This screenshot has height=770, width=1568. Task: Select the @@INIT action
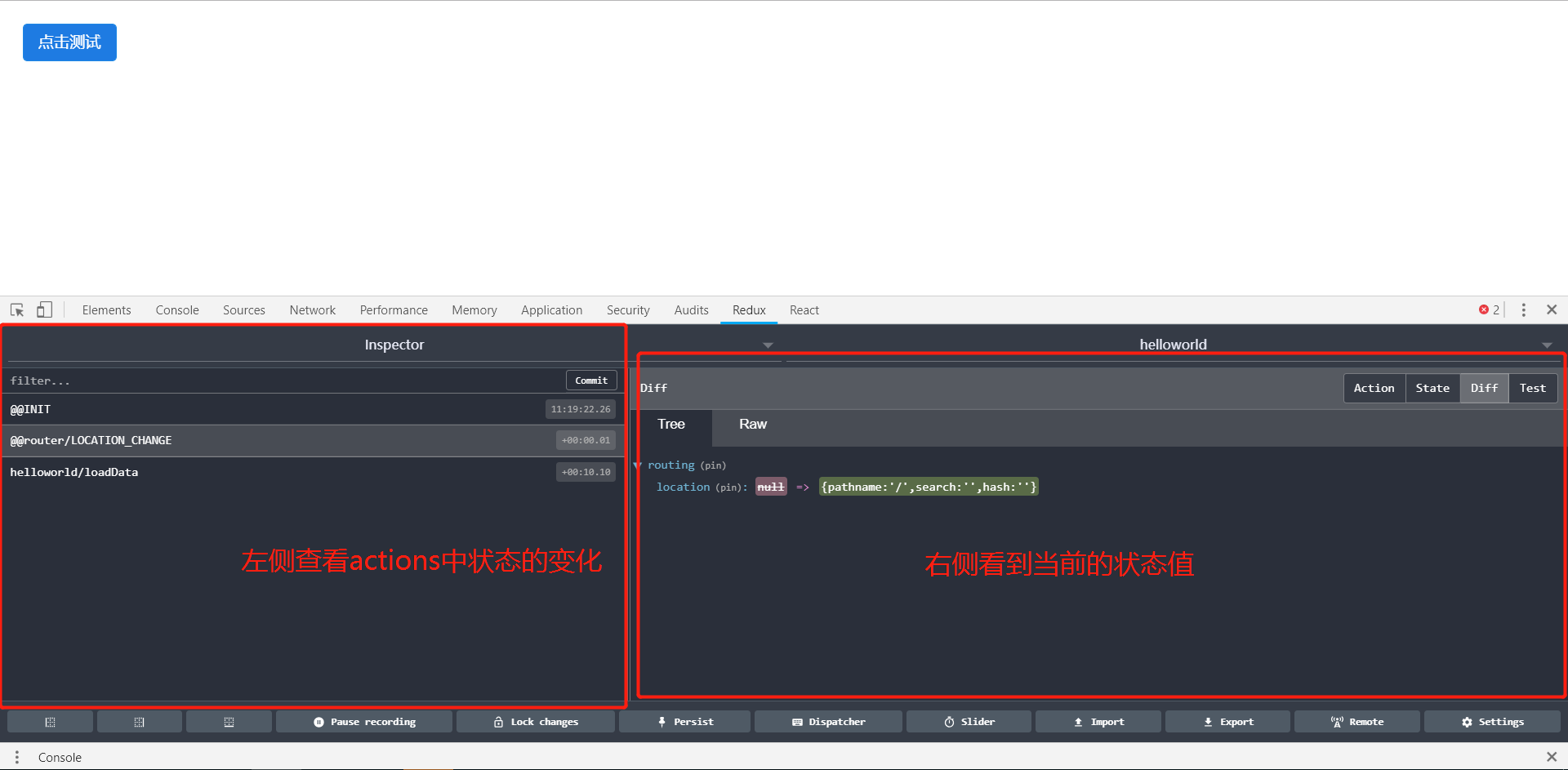(313, 409)
